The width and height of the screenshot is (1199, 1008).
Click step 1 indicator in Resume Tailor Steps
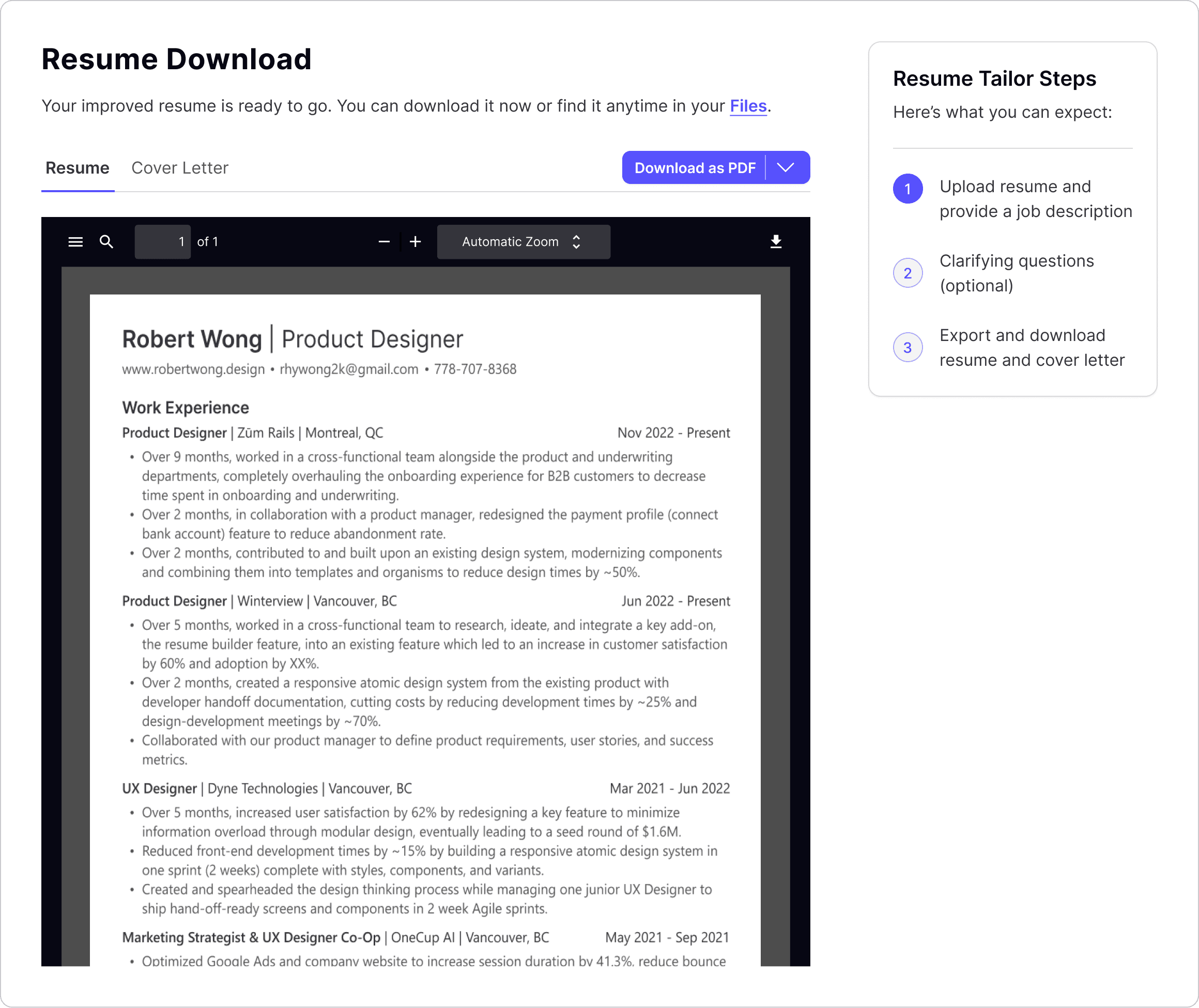[908, 189]
